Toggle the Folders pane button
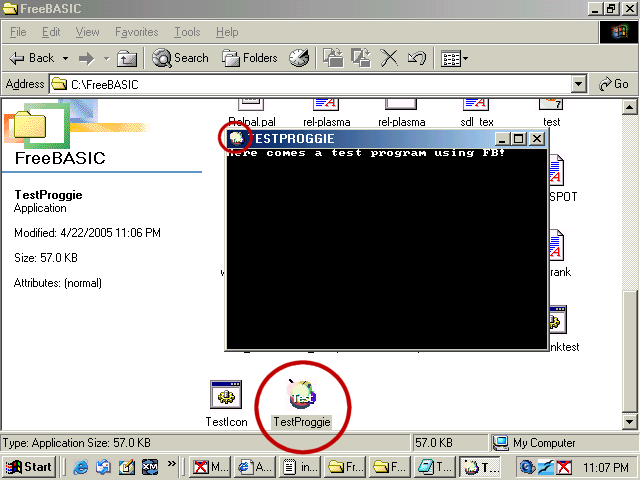This screenshot has width=640, height=480. click(250, 58)
